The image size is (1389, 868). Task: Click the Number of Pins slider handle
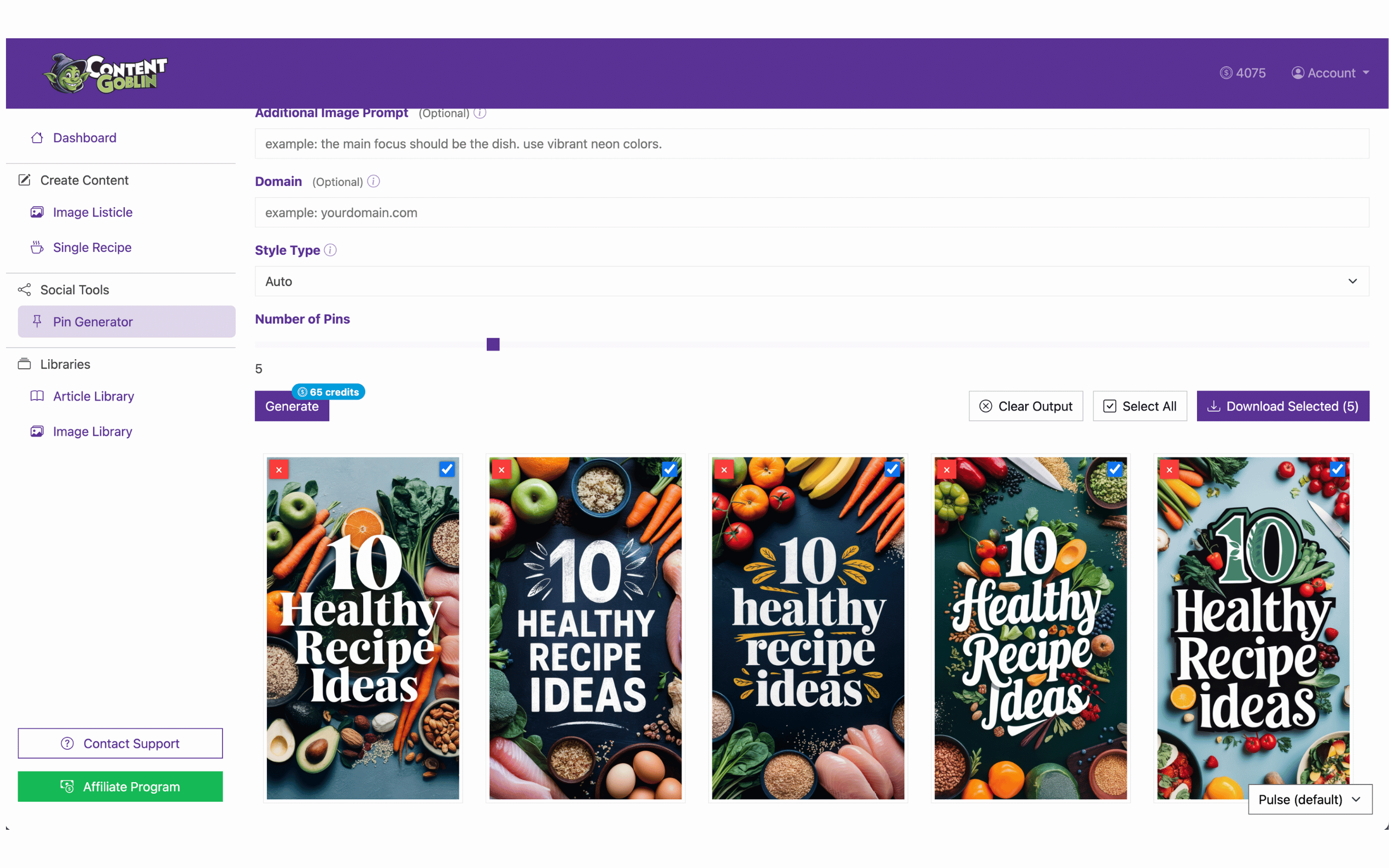[x=493, y=344]
